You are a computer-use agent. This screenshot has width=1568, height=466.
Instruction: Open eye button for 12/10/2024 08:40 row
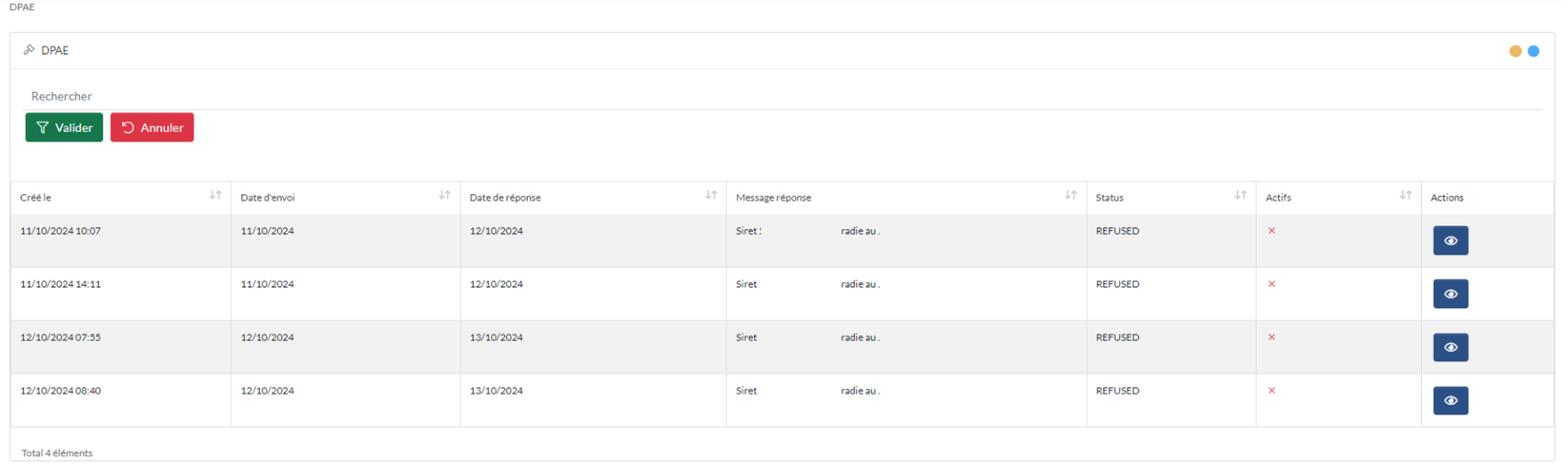click(1451, 400)
